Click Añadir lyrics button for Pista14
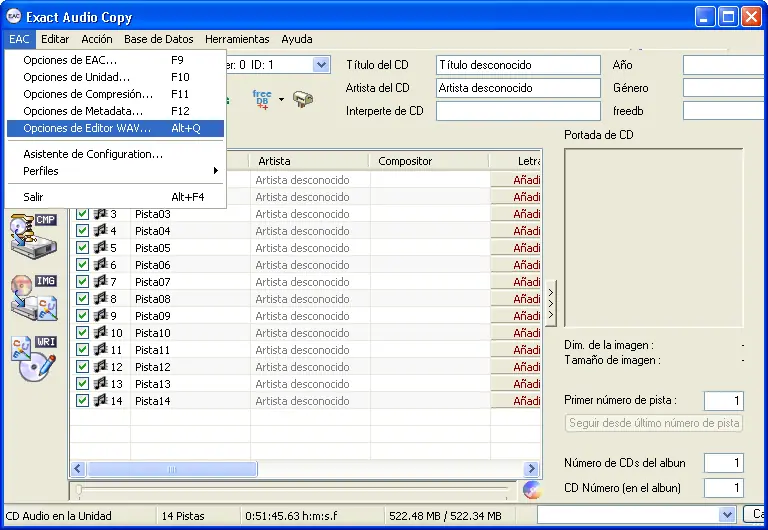The image size is (768, 530). click(x=516, y=401)
